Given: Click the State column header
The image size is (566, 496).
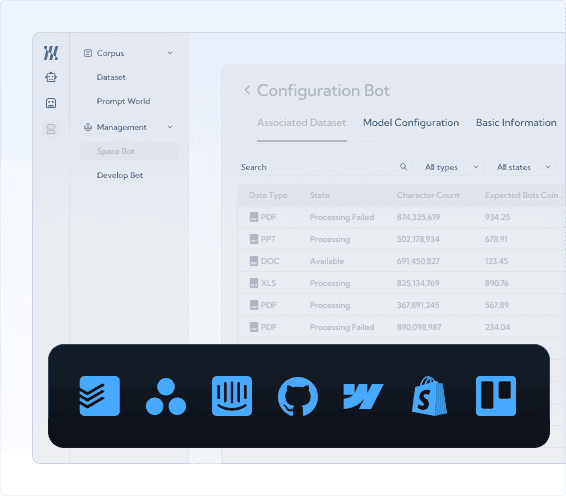Looking at the screenshot, I should [319, 195].
